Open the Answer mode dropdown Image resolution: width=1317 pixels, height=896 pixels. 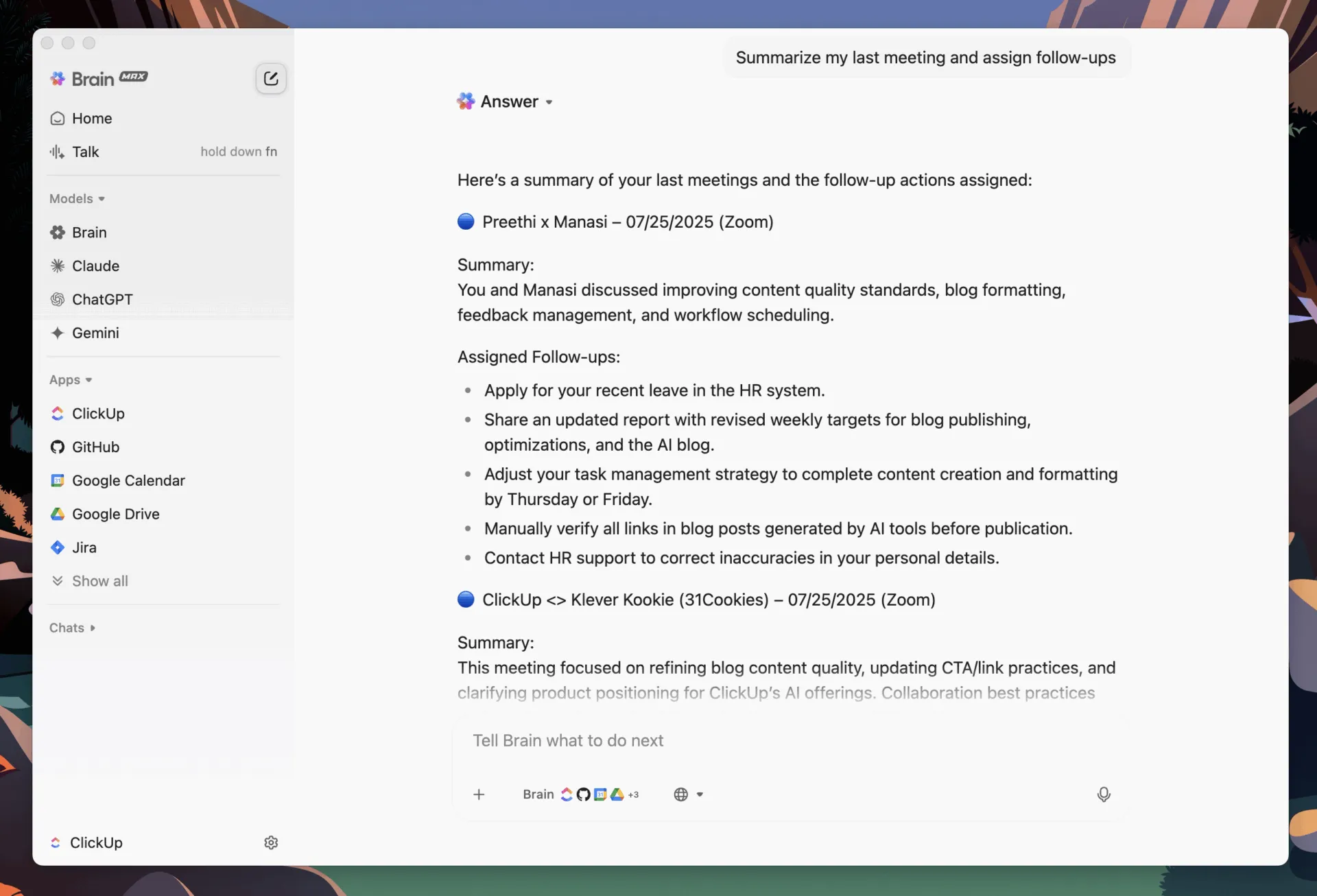coord(505,102)
